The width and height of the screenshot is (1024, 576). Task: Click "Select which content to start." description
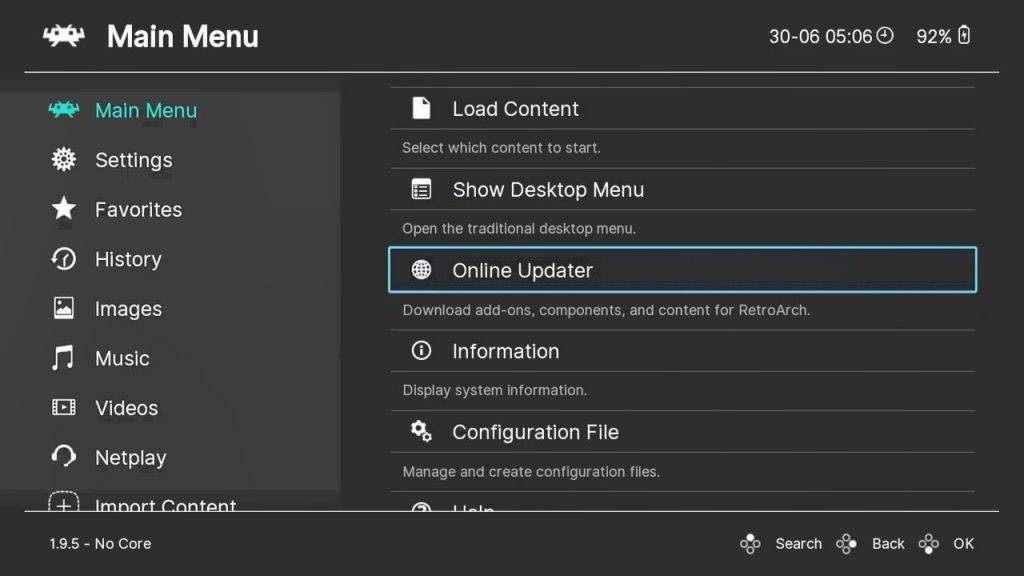(x=502, y=148)
